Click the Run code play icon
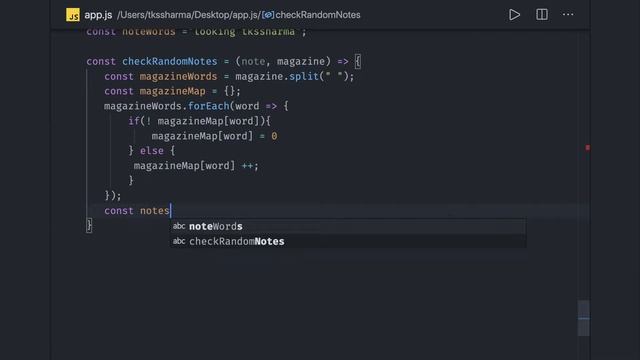Viewport: 640px width, 360px height. click(x=514, y=15)
